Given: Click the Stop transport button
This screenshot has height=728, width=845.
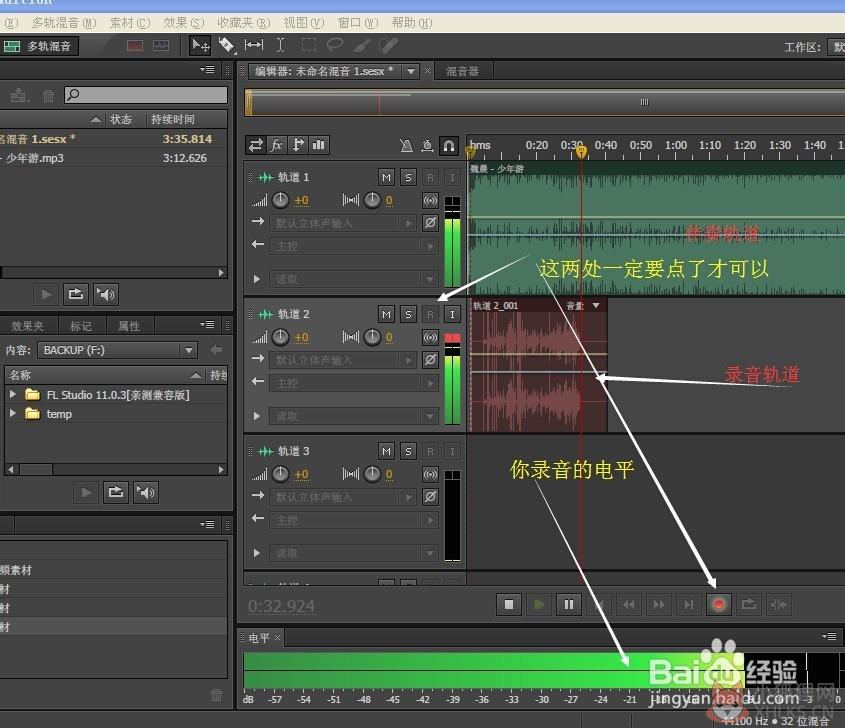Looking at the screenshot, I should click(509, 605).
